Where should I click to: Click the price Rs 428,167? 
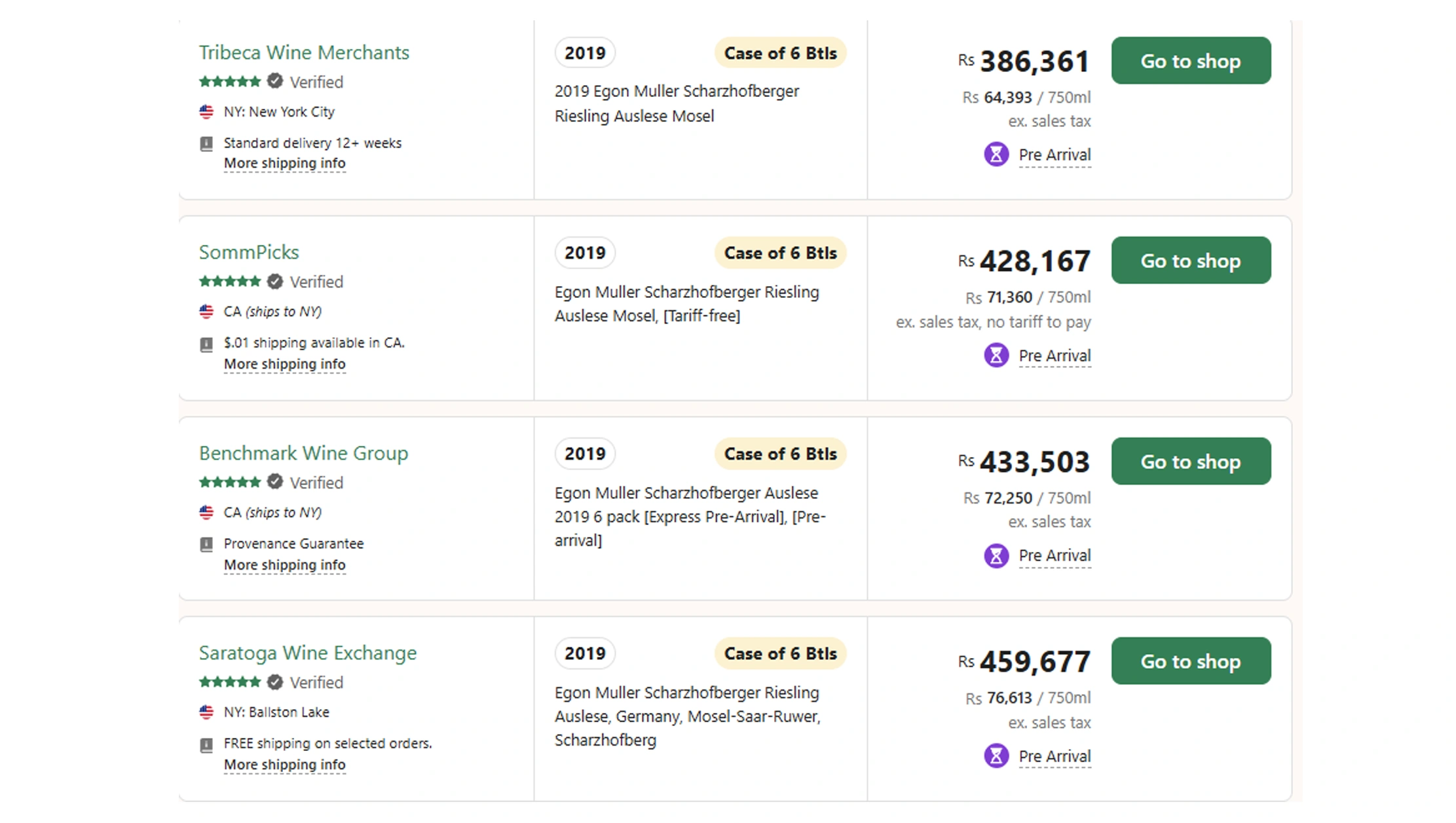coord(1024,261)
